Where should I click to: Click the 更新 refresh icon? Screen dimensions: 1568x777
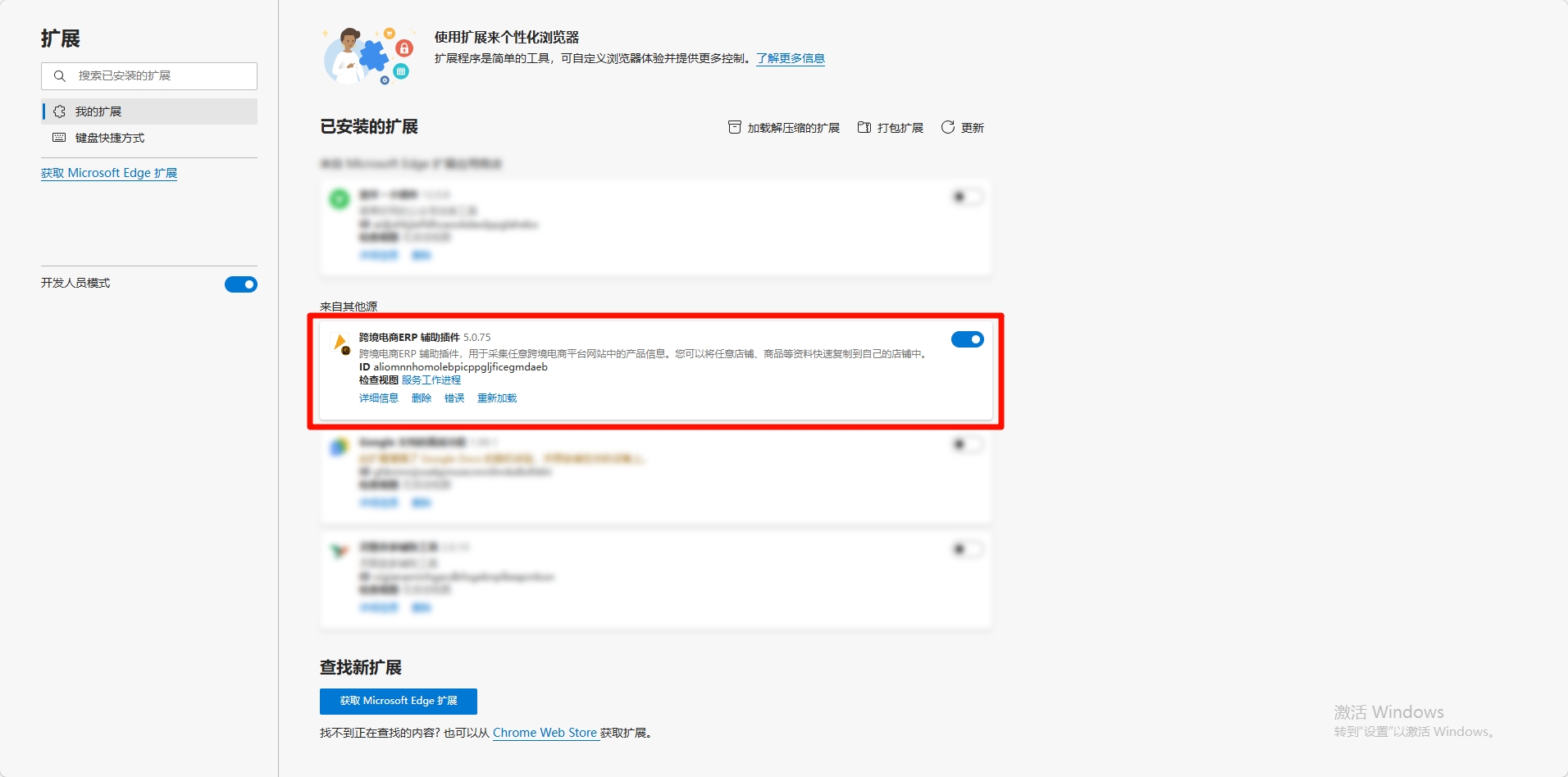[x=948, y=127]
